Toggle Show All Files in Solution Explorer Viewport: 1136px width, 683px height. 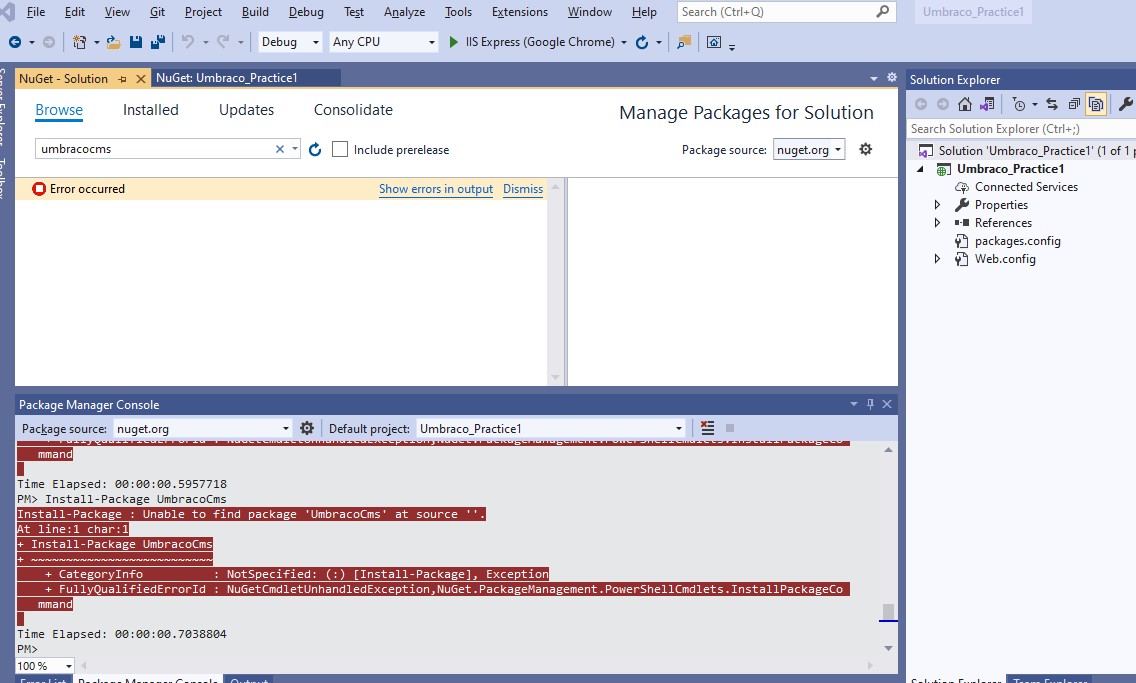tap(1096, 104)
